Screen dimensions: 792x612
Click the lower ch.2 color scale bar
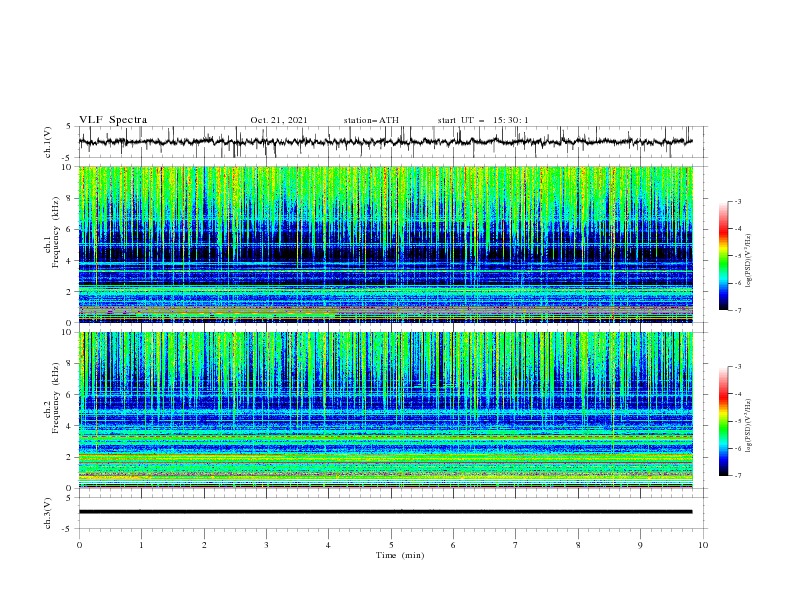click(x=724, y=421)
